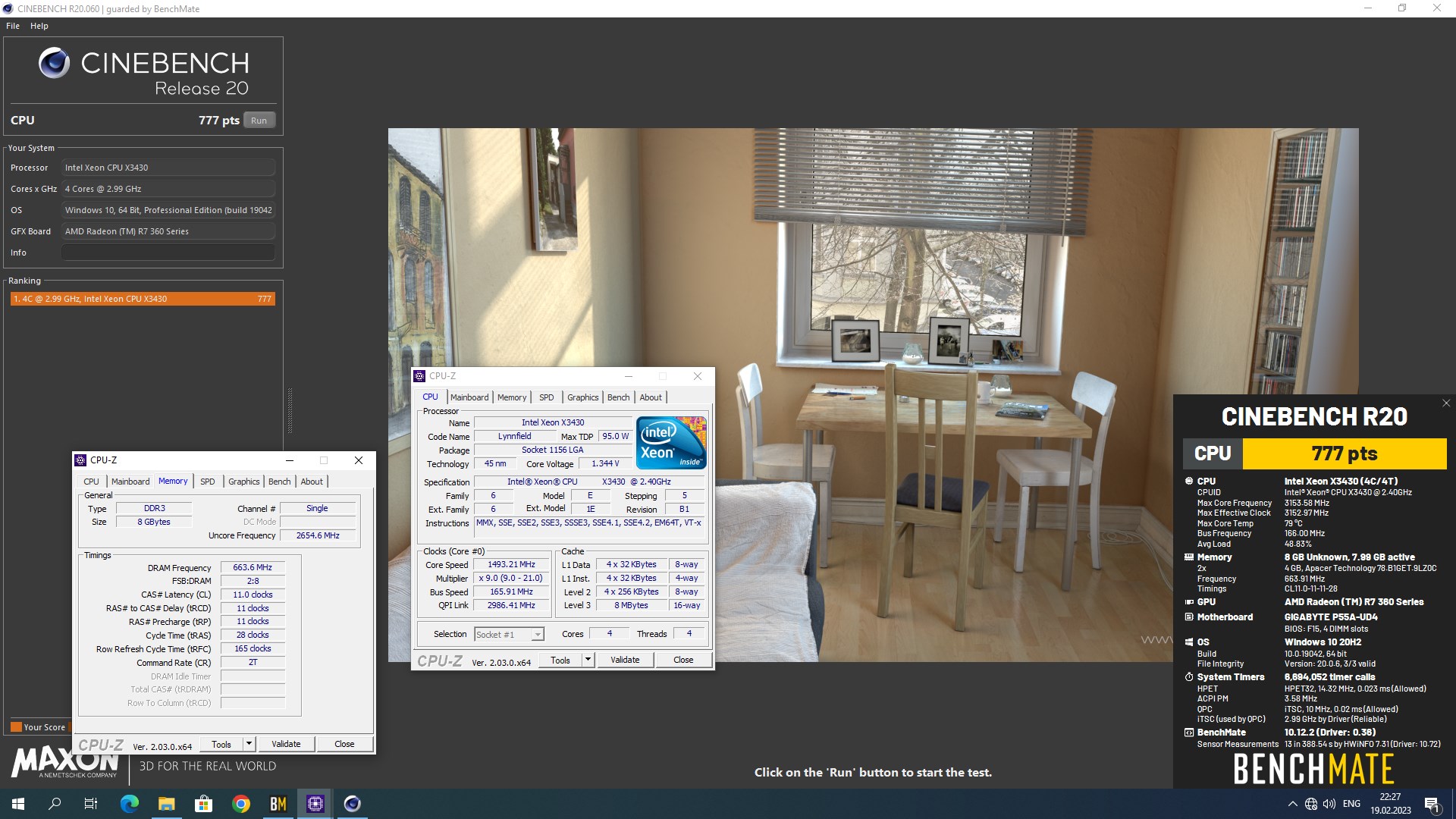1456x819 pixels.
Task: Click the CPU-Z title icon of Memory window
Action: point(80,460)
